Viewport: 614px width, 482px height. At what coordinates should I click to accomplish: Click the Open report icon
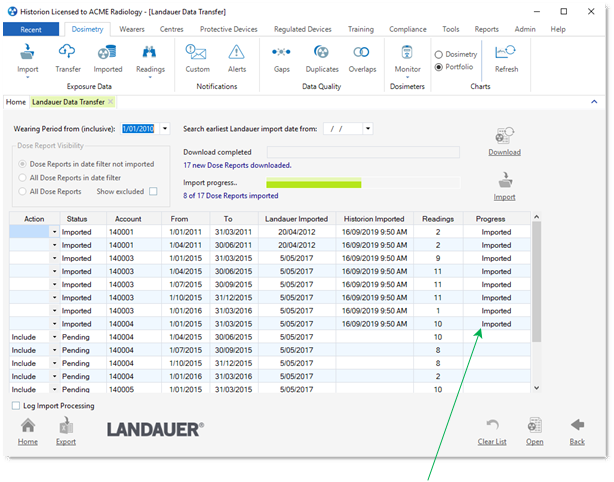535,425
